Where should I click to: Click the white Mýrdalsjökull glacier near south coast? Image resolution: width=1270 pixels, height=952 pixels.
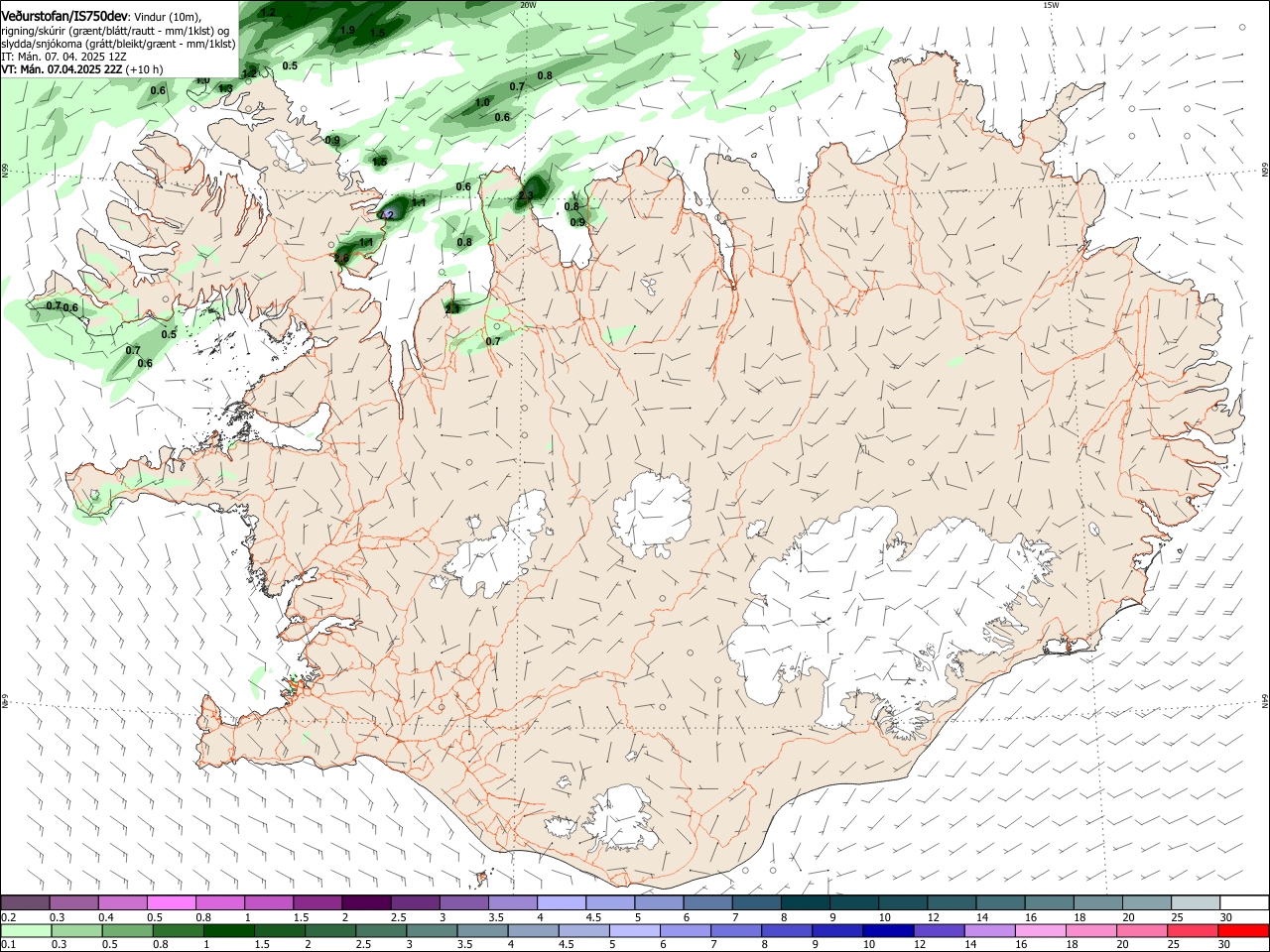tap(620, 818)
